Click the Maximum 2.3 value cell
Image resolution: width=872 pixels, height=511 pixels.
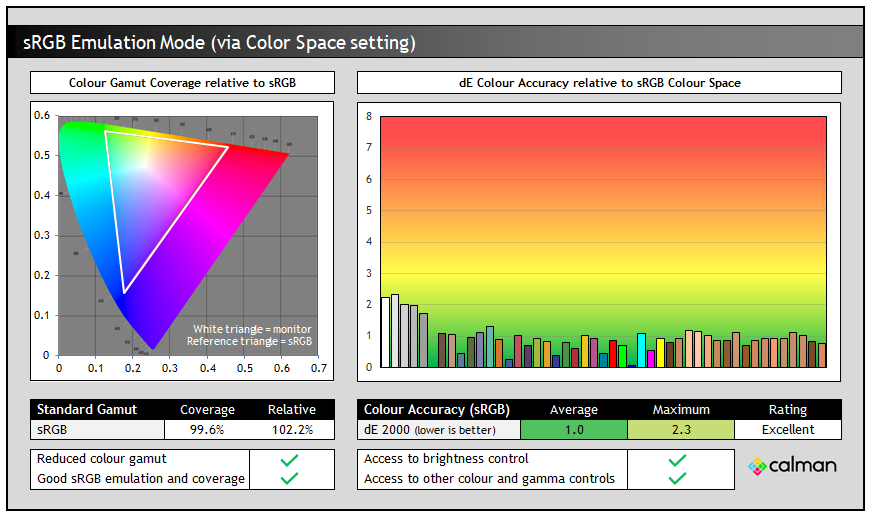pyautogui.click(x=680, y=429)
